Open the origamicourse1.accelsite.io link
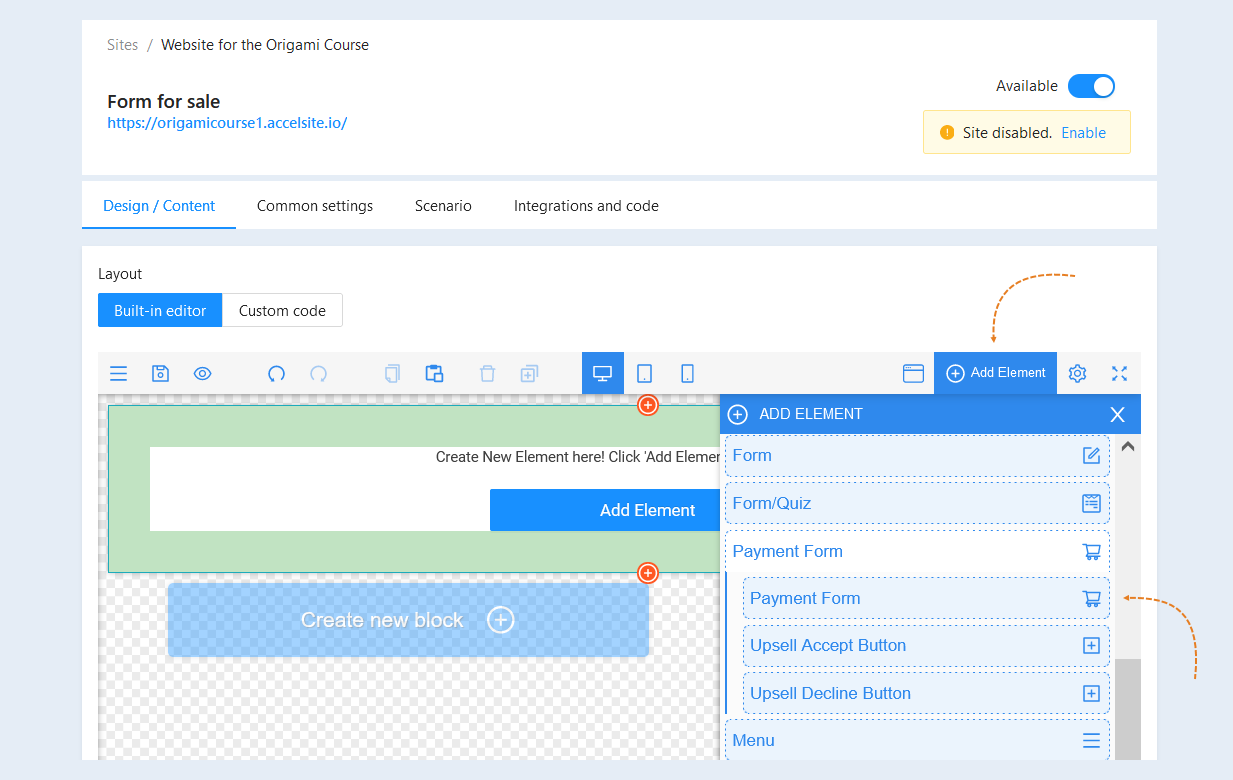The height and width of the screenshot is (780, 1233). pyautogui.click(x=227, y=123)
